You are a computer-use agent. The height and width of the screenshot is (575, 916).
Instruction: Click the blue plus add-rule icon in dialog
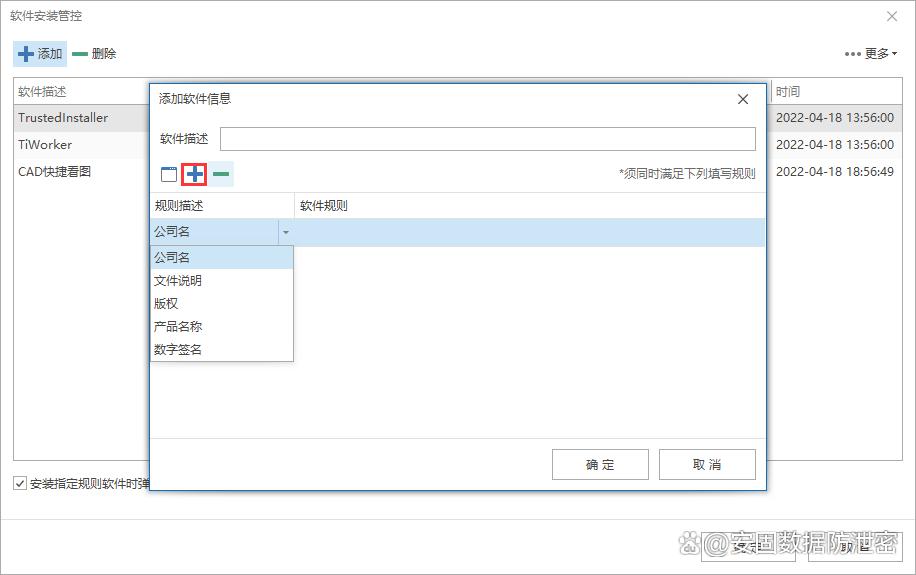coord(194,174)
